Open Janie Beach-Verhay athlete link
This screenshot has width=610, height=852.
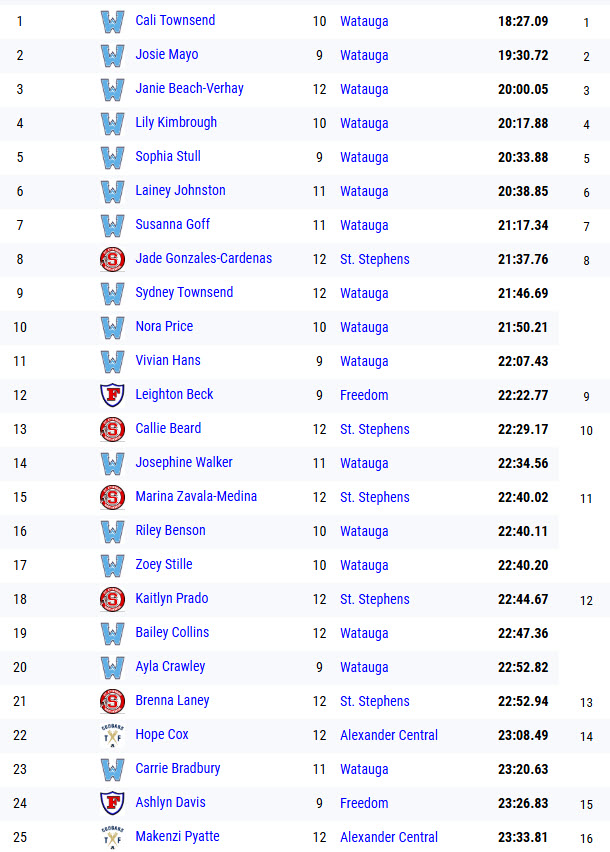point(189,89)
